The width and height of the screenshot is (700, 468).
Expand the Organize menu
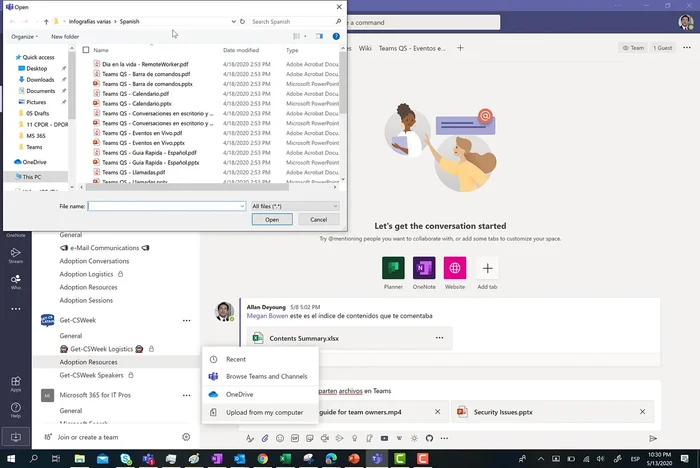(x=25, y=36)
